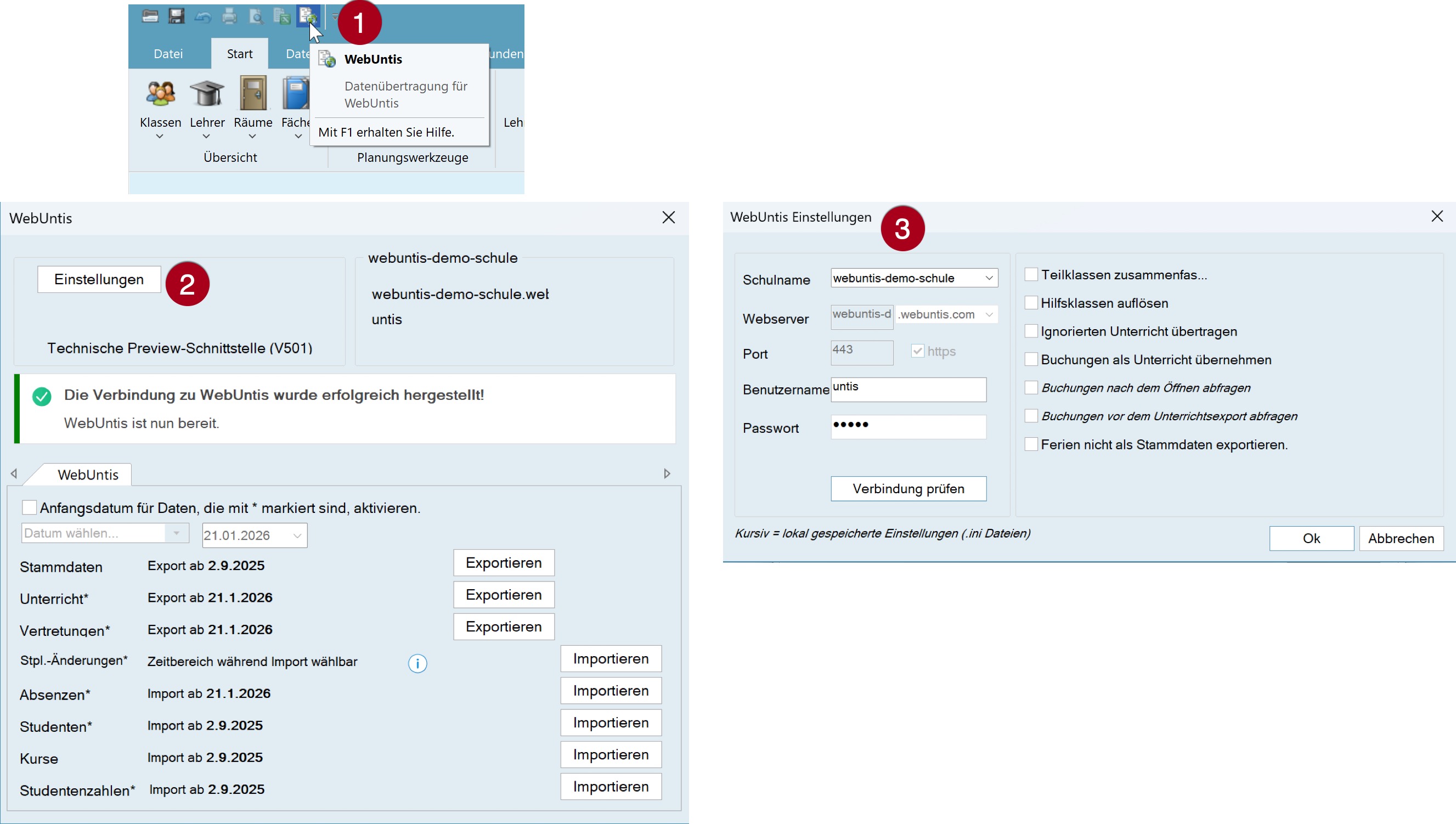Enable Hilfsklassen auflösen checkbox
Image resolution: width=1456 pixels, height=824 pixels.
(1031, 303)
